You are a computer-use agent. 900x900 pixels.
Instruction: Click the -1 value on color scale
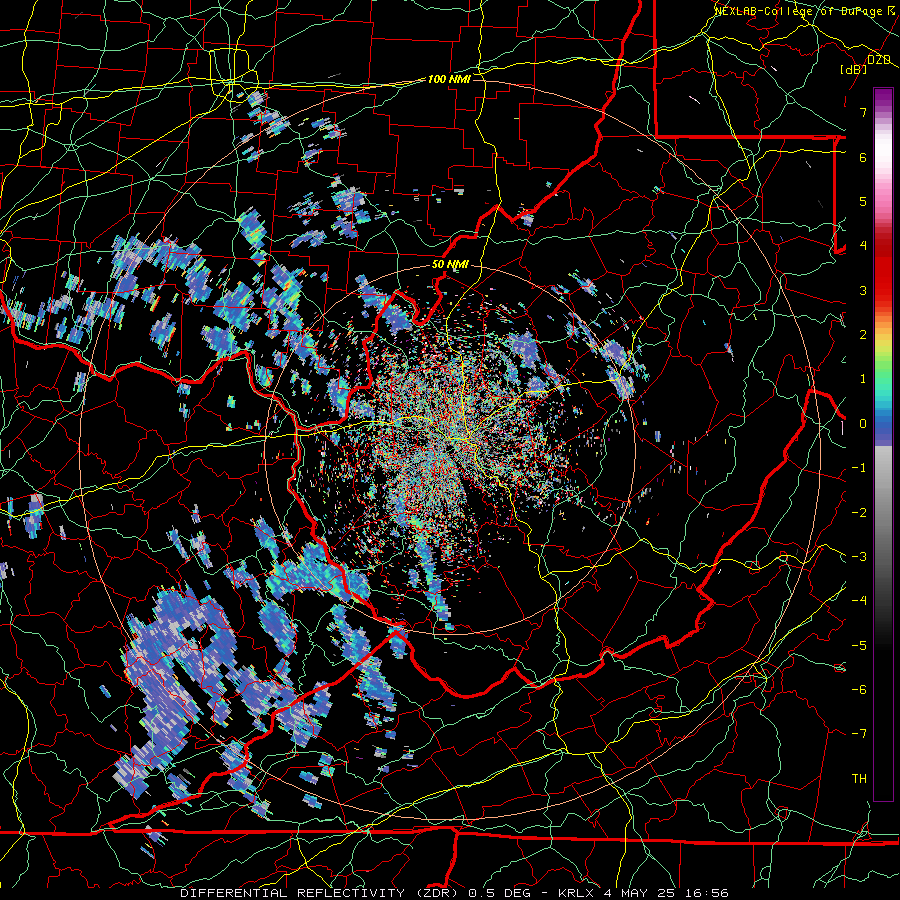[x=859, y=467]
